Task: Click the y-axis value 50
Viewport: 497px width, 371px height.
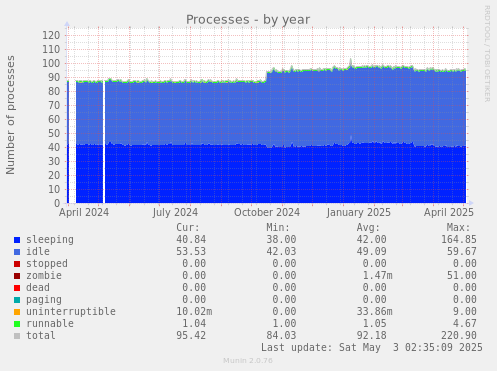Action: (x=54, y=133)
